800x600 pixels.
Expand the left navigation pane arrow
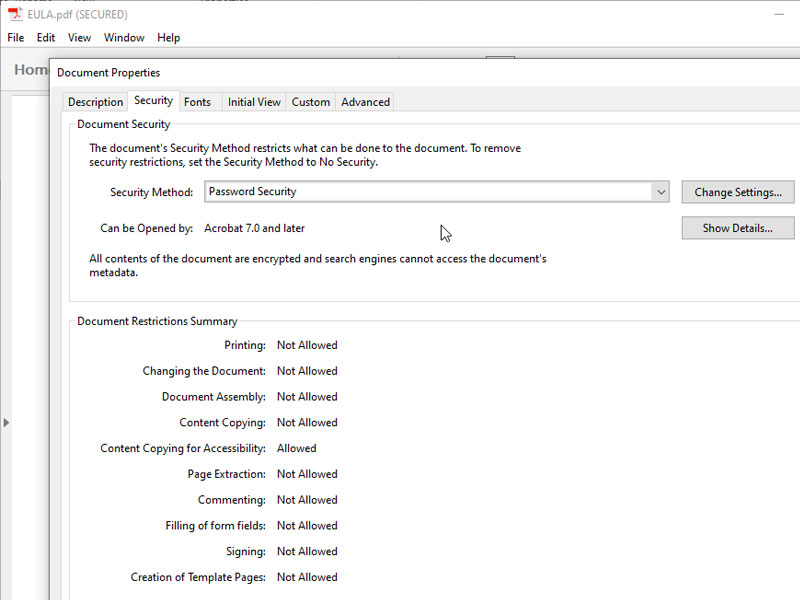tap(6, 422)
